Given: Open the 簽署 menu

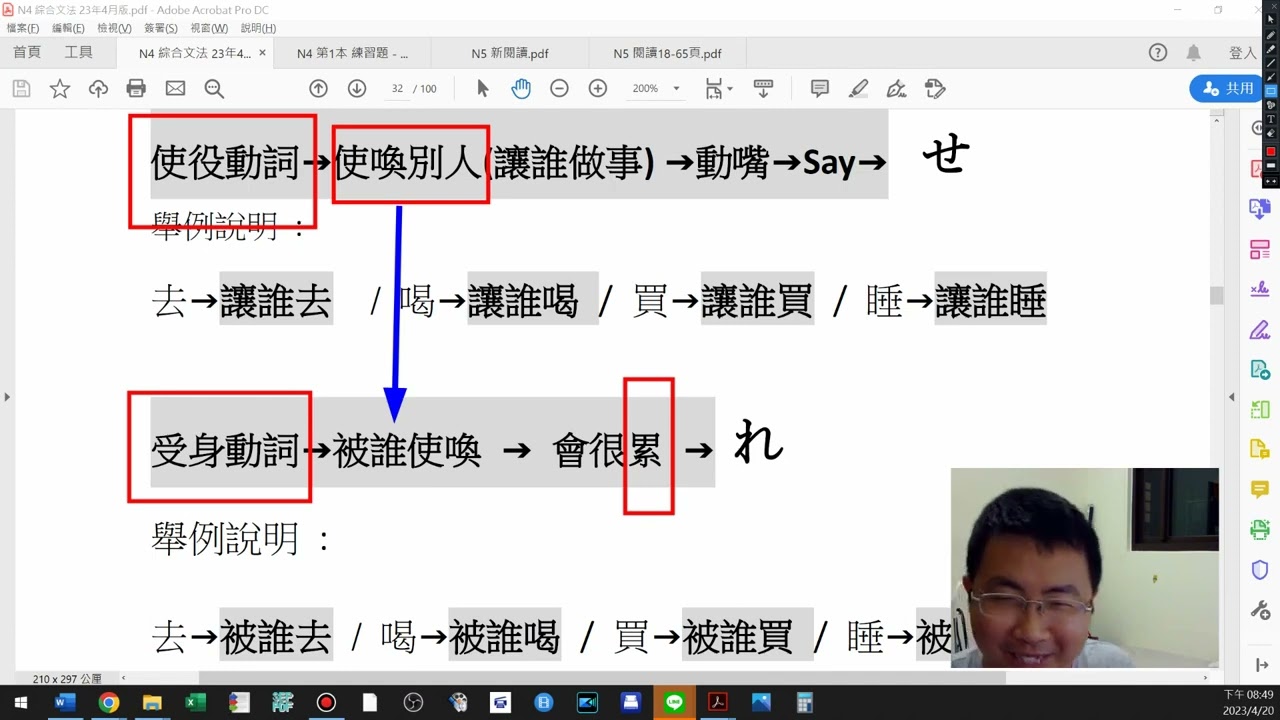Looking at the screenshot, I should click(x=160, y=28).
